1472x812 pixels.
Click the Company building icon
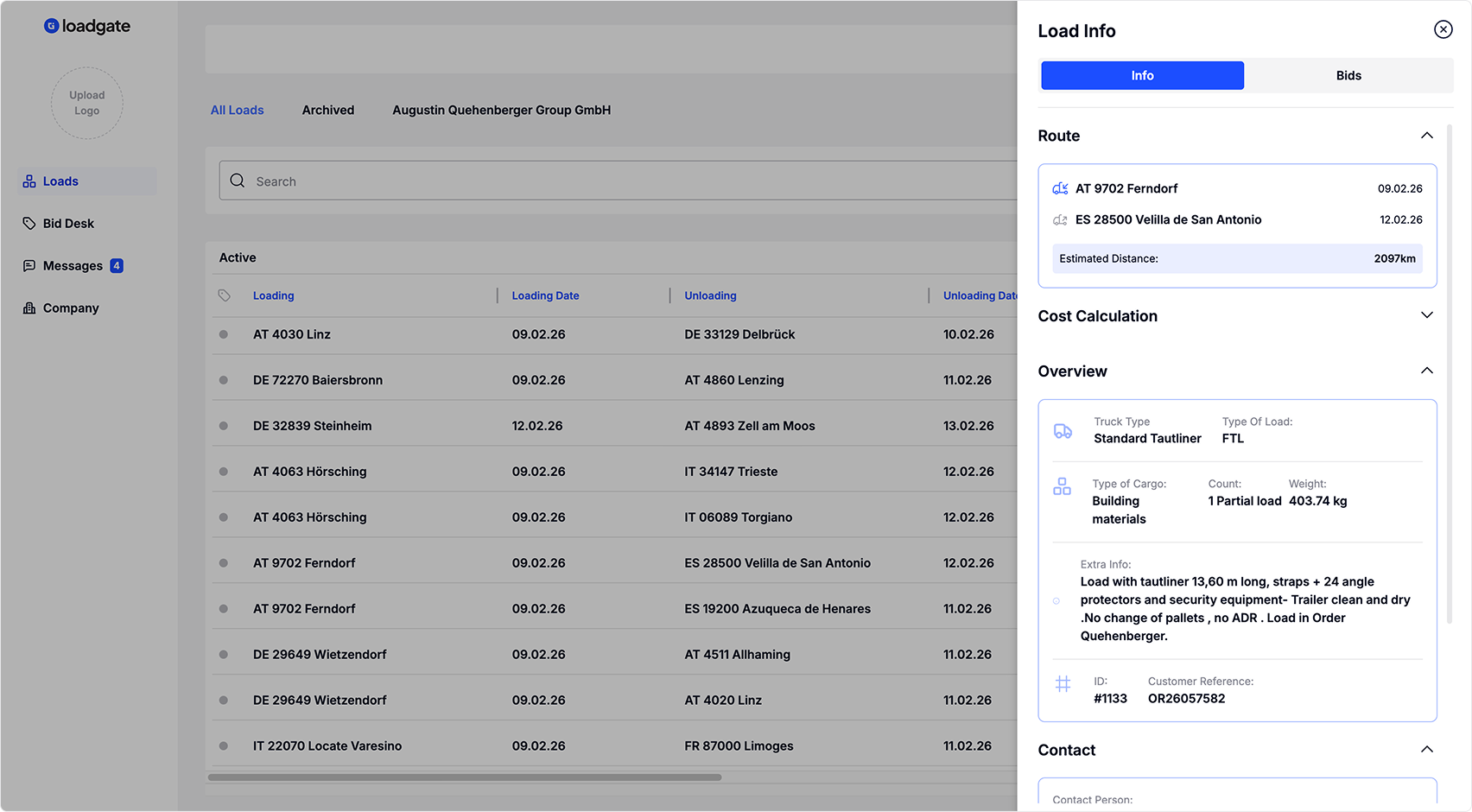click(29, 308)
